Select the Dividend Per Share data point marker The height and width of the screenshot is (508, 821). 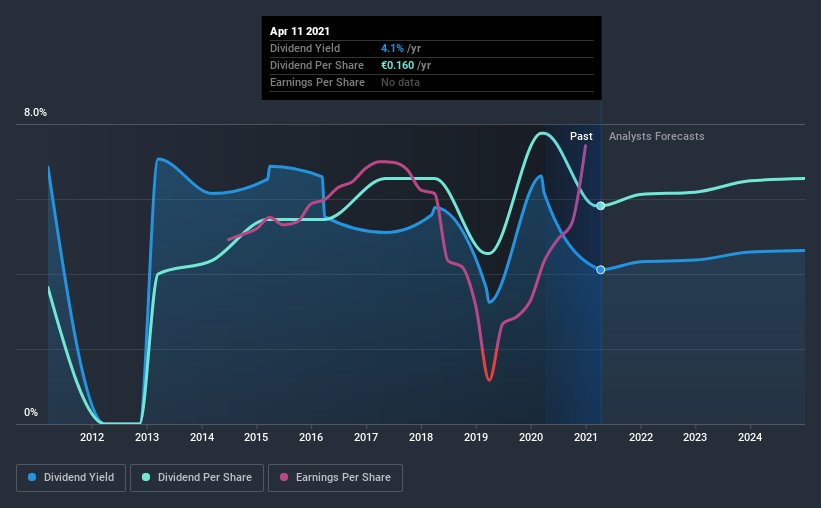point(601,206)
